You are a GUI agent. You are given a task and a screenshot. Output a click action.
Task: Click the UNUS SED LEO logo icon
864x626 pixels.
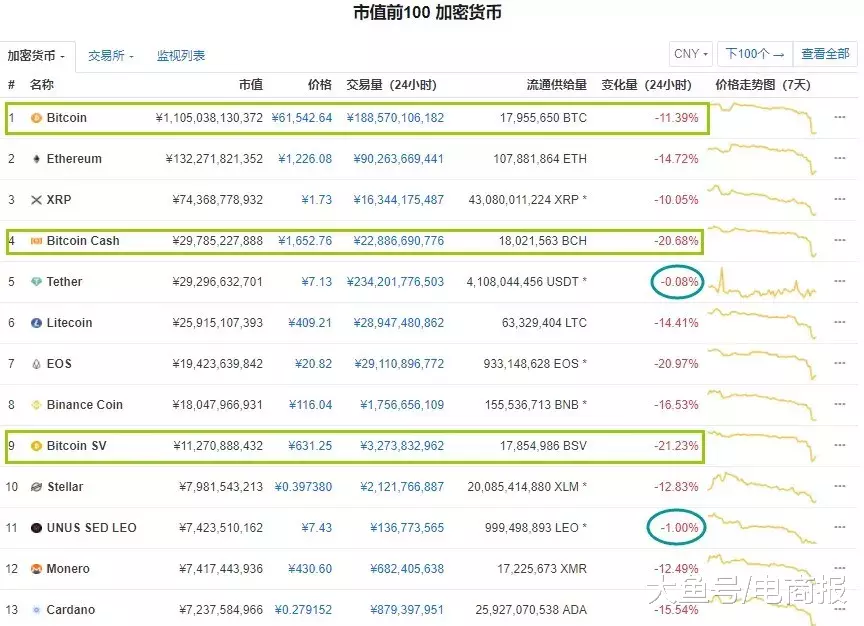[36, 528]
